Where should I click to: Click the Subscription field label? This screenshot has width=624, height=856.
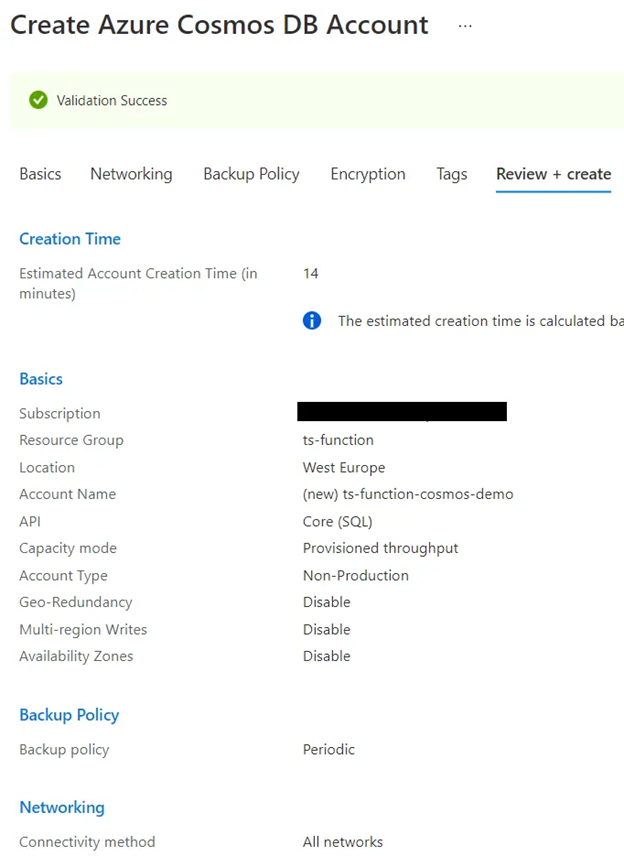[60, 414]
